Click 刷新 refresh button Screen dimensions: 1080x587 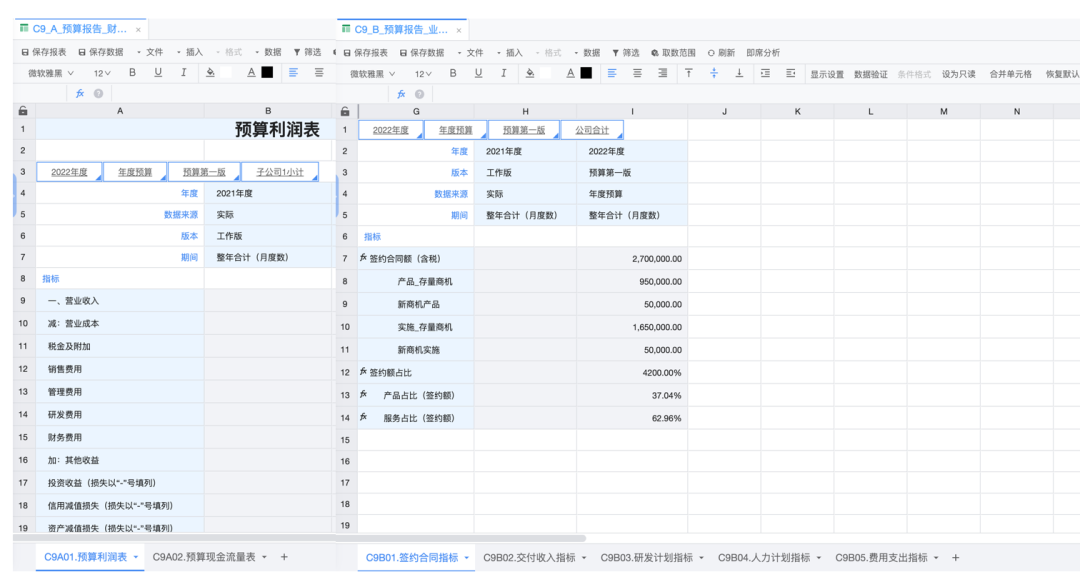[721, 53]
